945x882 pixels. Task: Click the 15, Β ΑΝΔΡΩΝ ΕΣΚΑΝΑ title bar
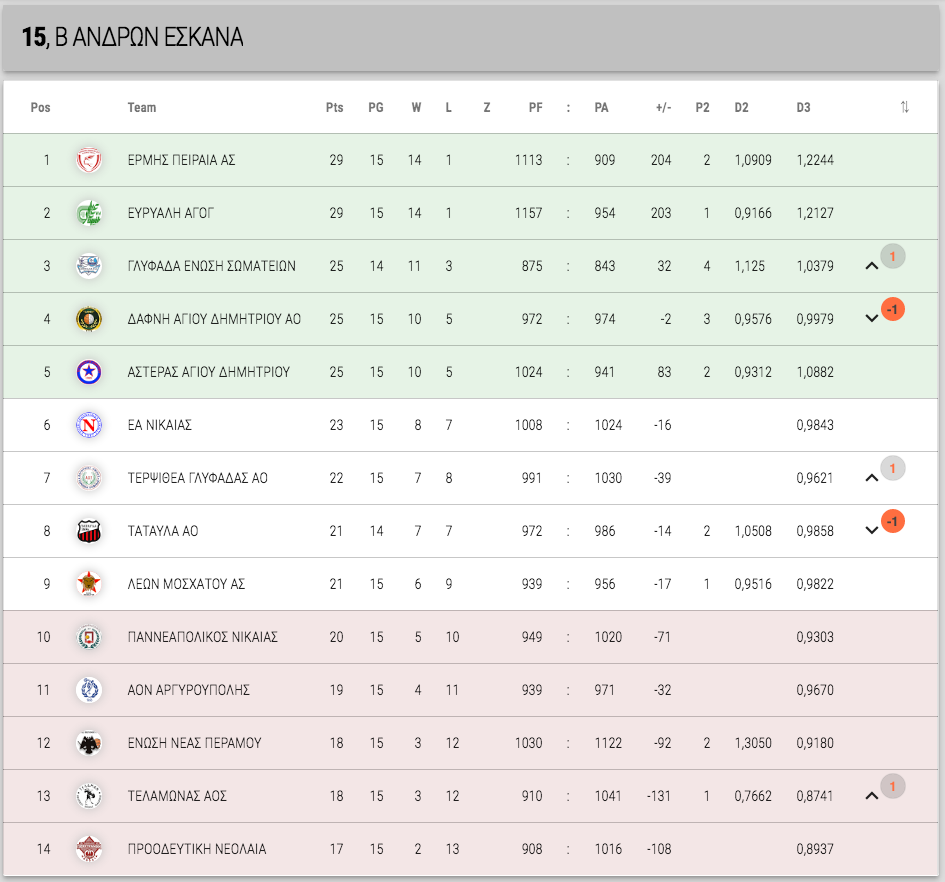(470, 37)
